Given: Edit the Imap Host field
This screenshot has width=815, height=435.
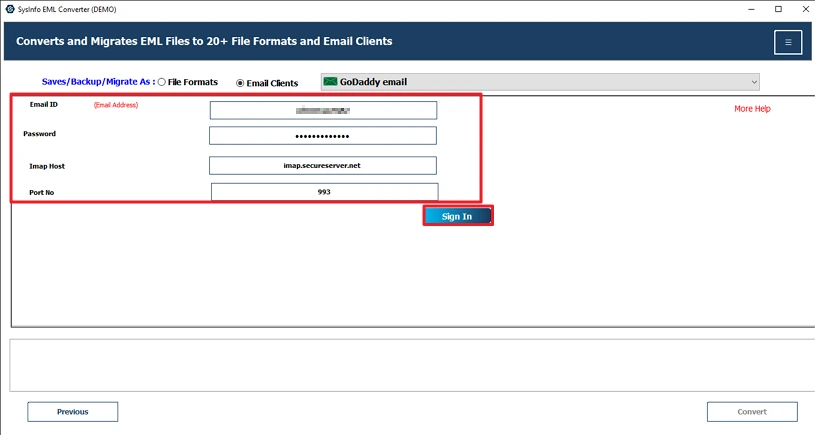Looking at the screenshot, I should [x=323, y=166].
